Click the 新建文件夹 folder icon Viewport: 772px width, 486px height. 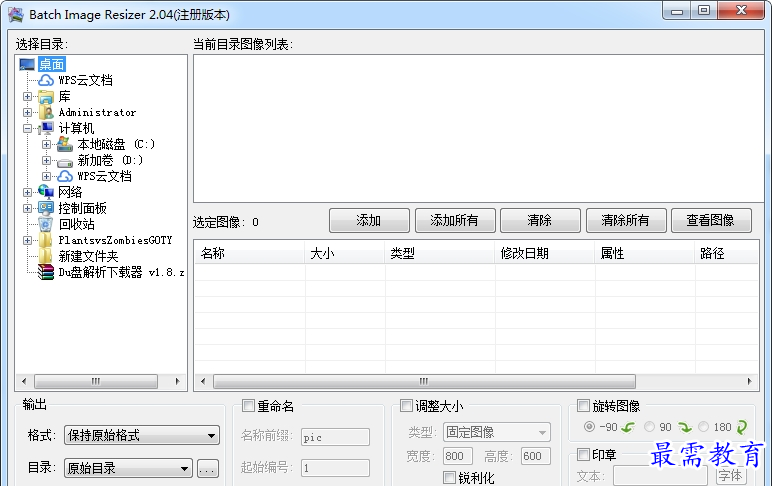(46, 256)
